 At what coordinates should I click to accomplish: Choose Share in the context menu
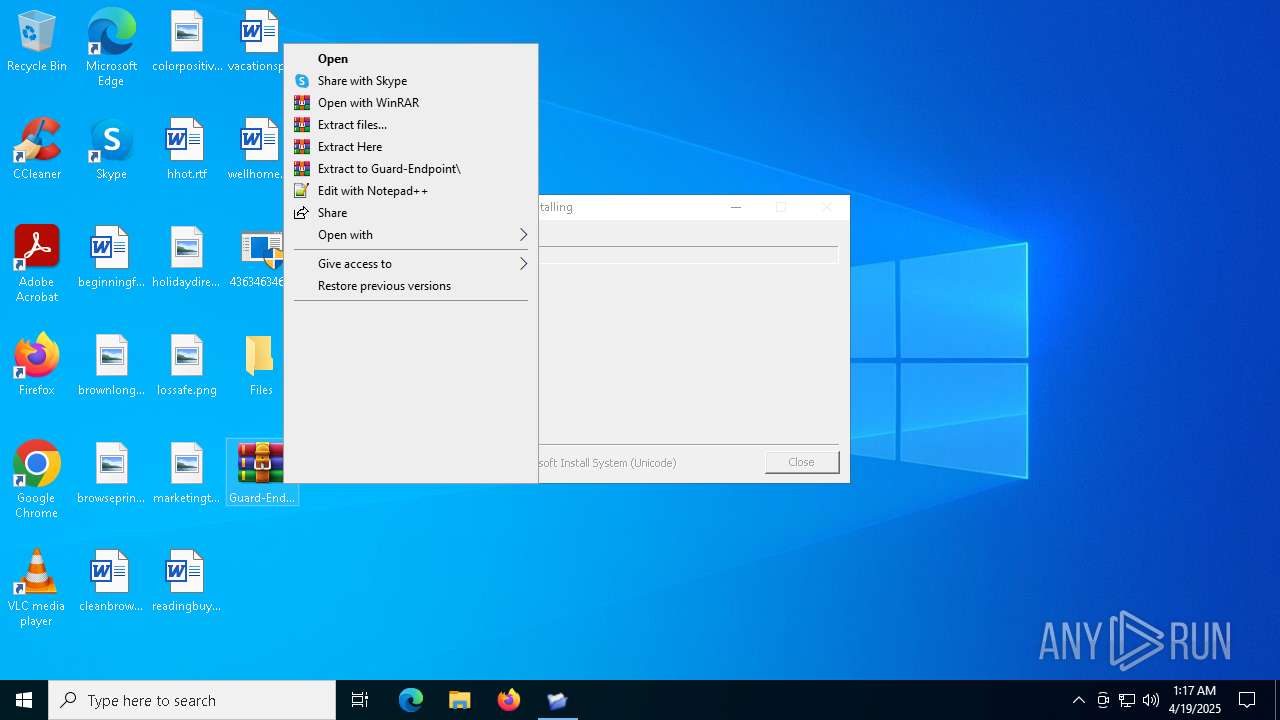[x=411, y=213]
